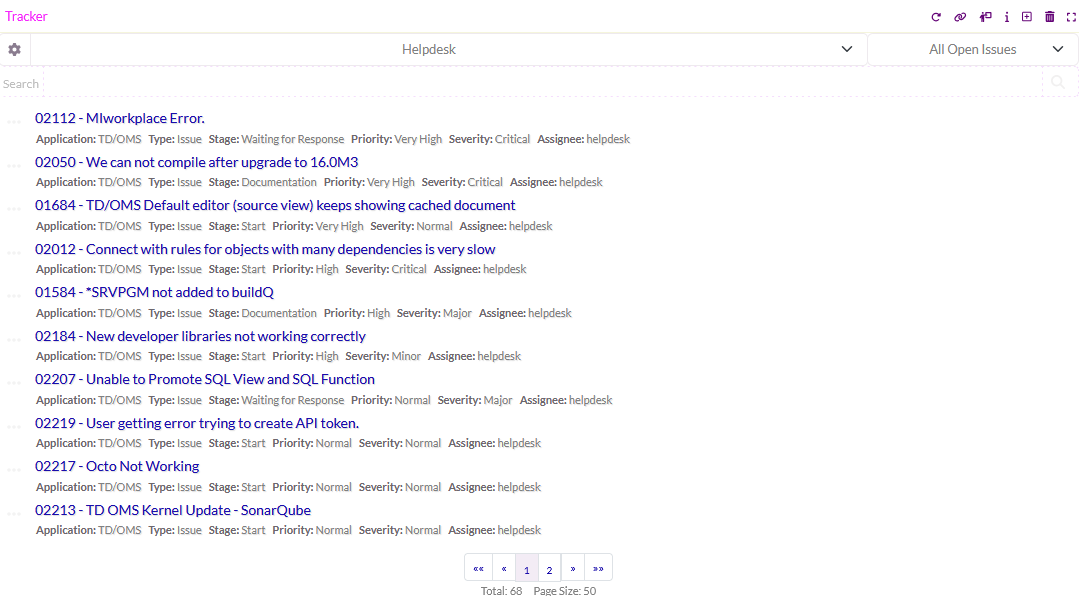Open issue 02207 Unable to Promote SQL View
This screenshot has height=596, width=1079.
[205, 379]
